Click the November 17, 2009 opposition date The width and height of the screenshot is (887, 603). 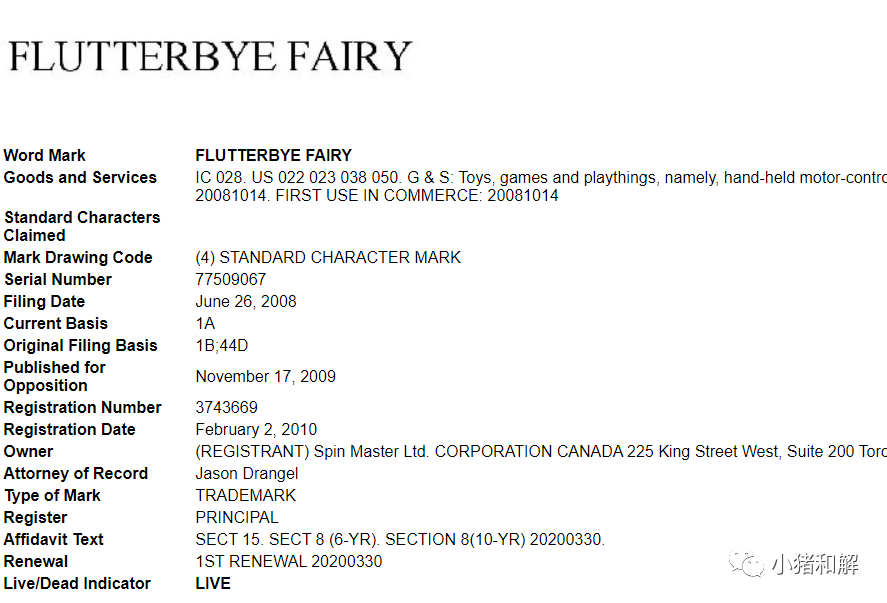pyautogui.click(x=266, y=376)
